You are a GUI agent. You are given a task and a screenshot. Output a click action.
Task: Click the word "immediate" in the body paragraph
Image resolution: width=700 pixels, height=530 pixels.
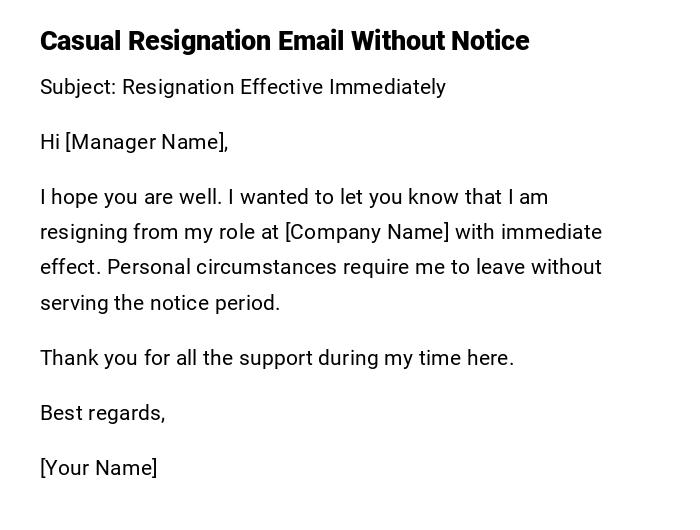(x=551, y=232)
